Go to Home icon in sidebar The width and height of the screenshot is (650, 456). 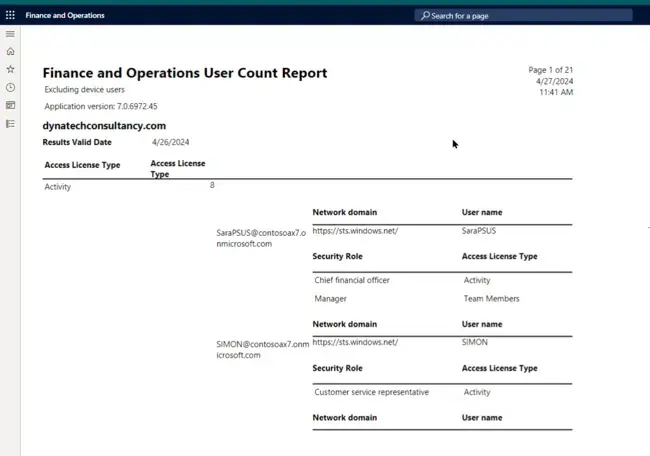click(10, 51)
